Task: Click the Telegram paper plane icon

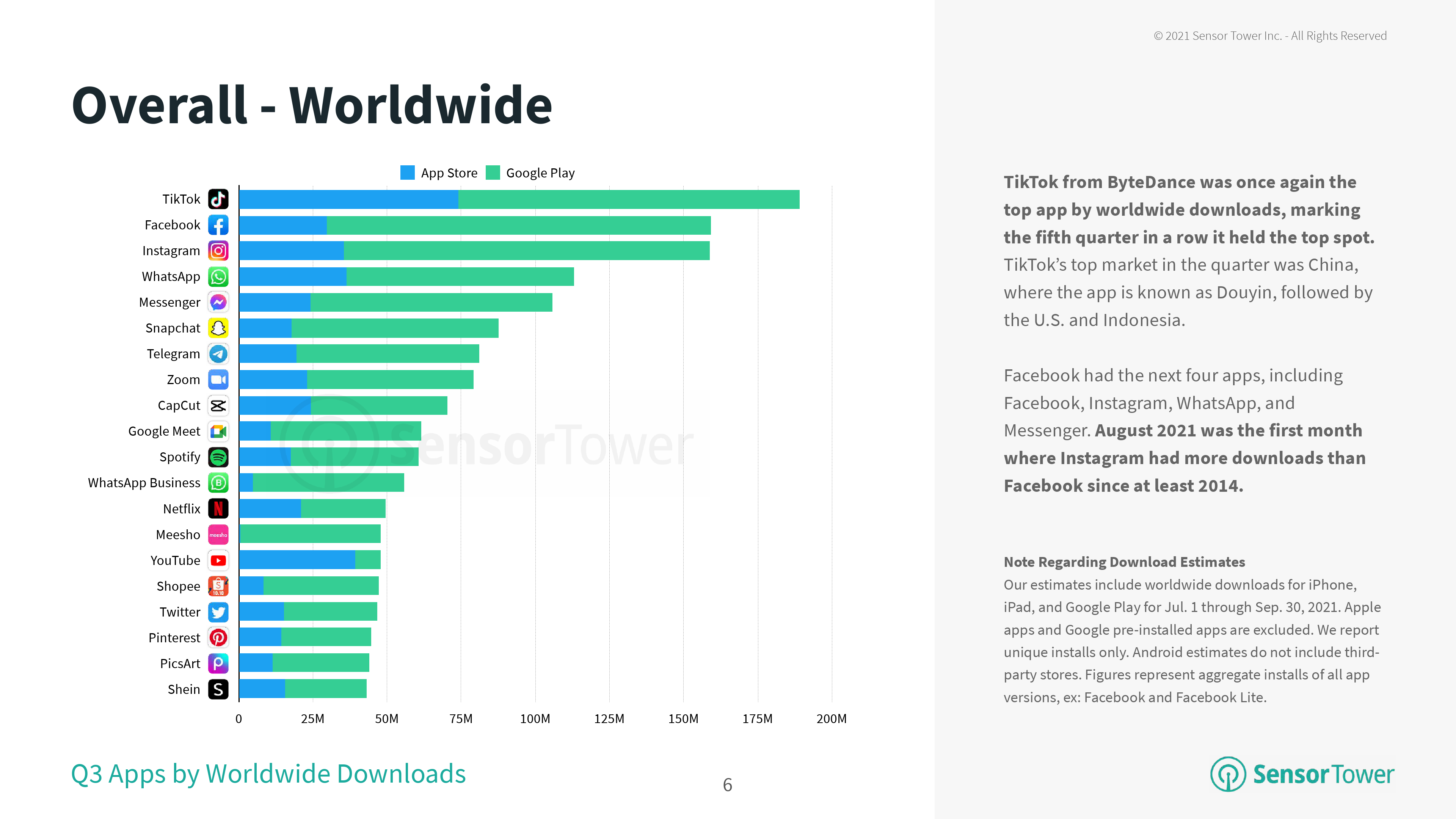Action: tap(218, 354)
